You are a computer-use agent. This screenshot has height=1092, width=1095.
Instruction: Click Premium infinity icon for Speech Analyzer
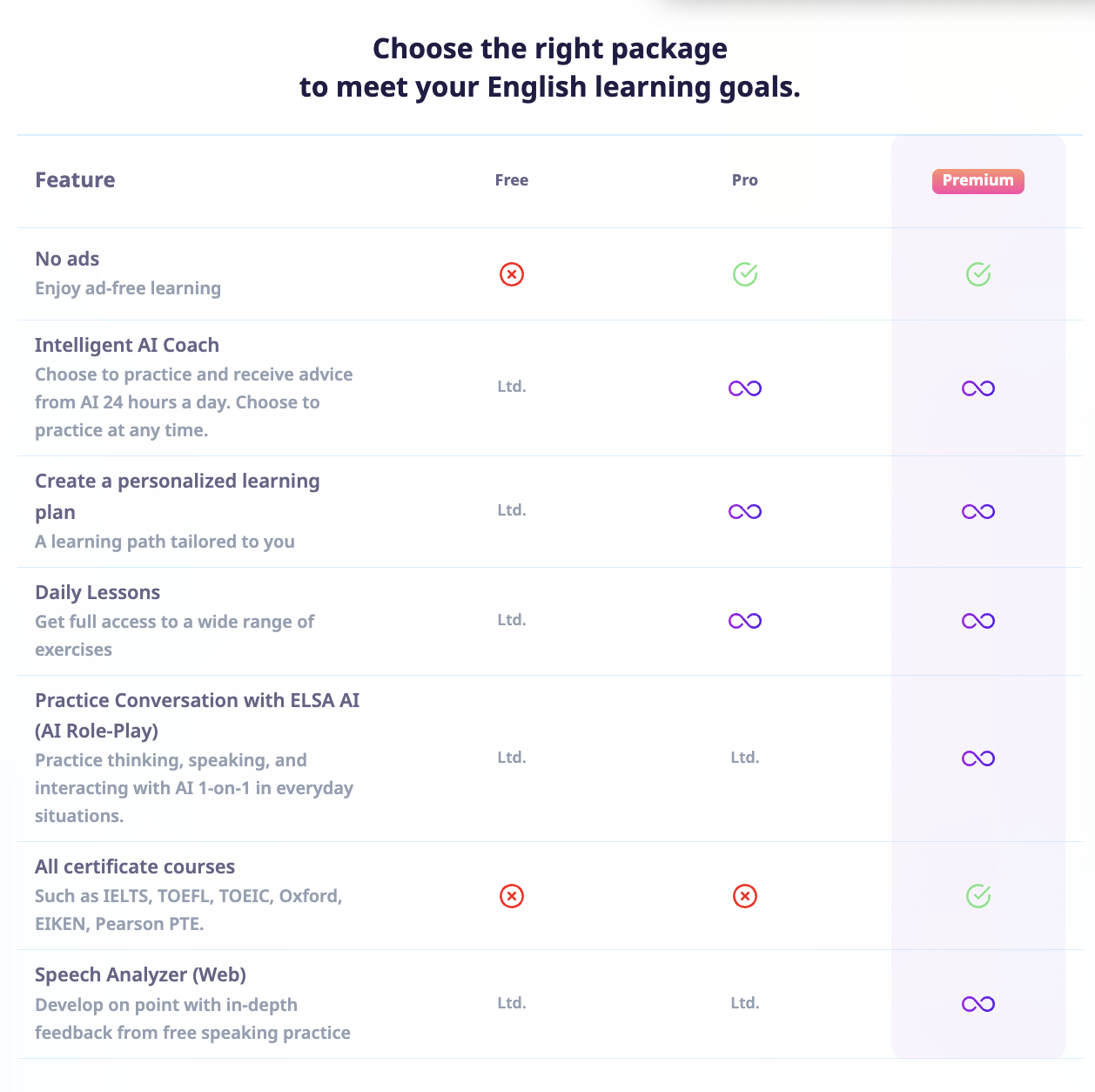click(x=978, y=1004)
